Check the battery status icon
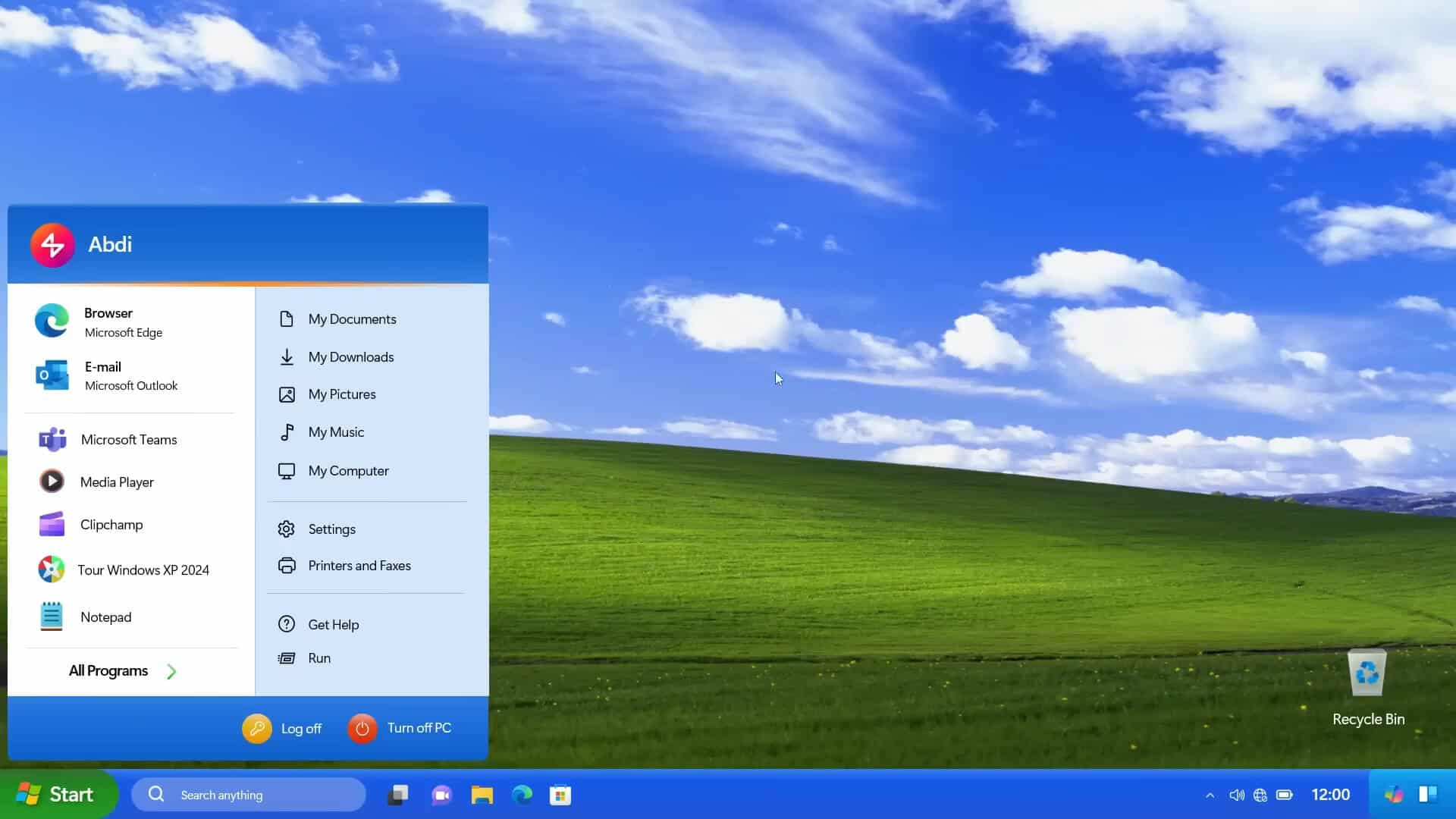Viewport: 1456px width, 819px height. point(1285,794)
